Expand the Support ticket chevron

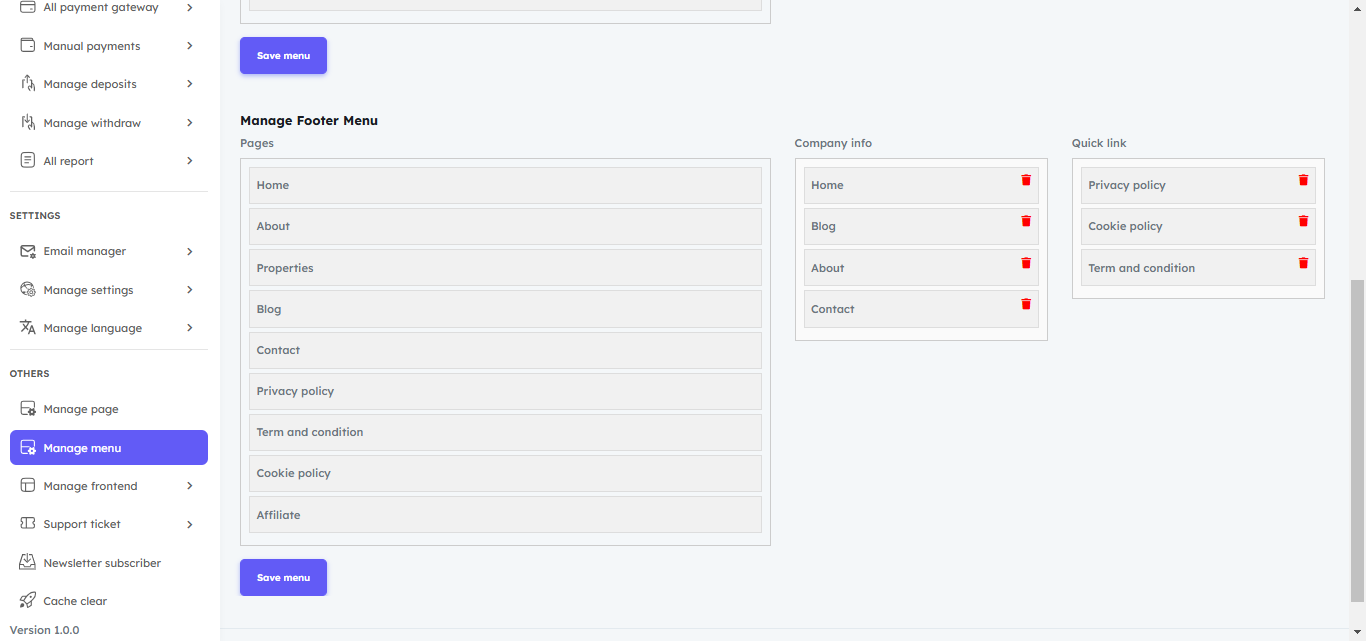point(189,524)
